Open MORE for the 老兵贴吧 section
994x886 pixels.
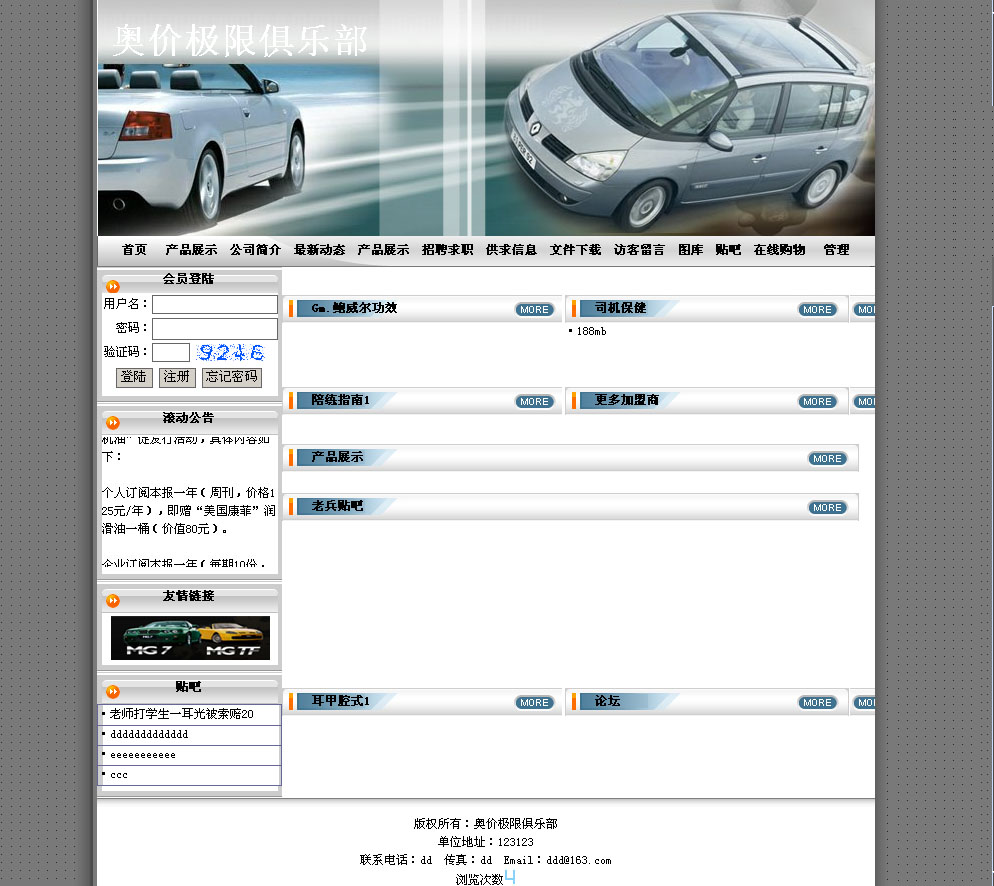(827, 508)
